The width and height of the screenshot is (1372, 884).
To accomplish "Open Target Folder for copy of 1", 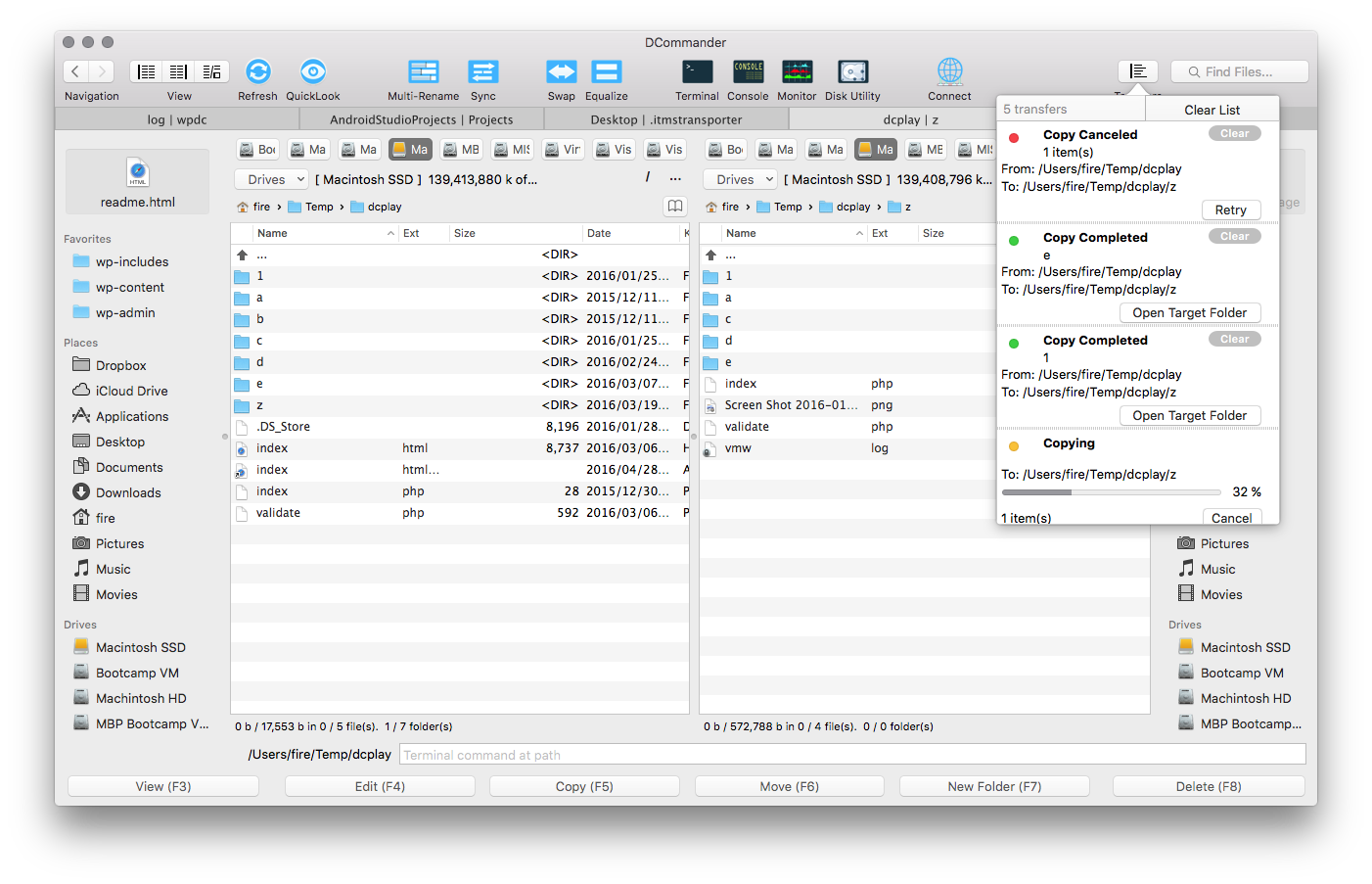I will (x=1190, y=415).
